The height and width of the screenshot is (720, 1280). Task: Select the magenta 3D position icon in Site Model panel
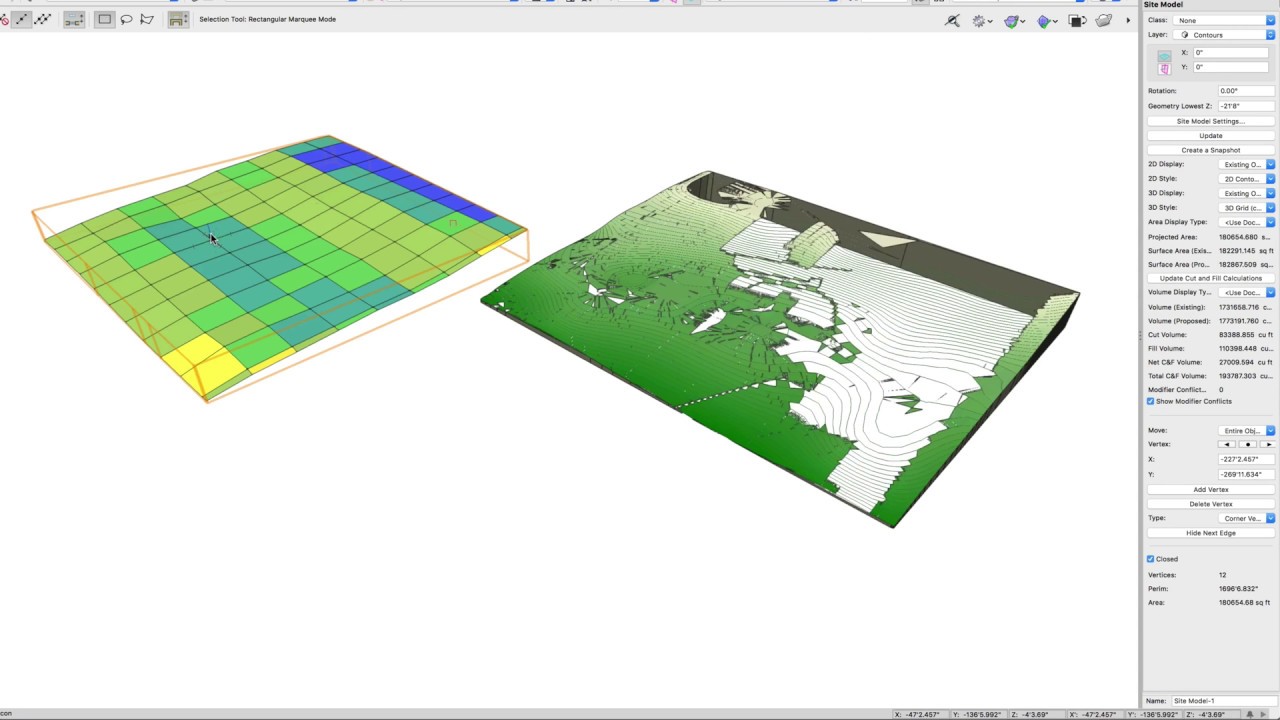tap(1164, 69)
